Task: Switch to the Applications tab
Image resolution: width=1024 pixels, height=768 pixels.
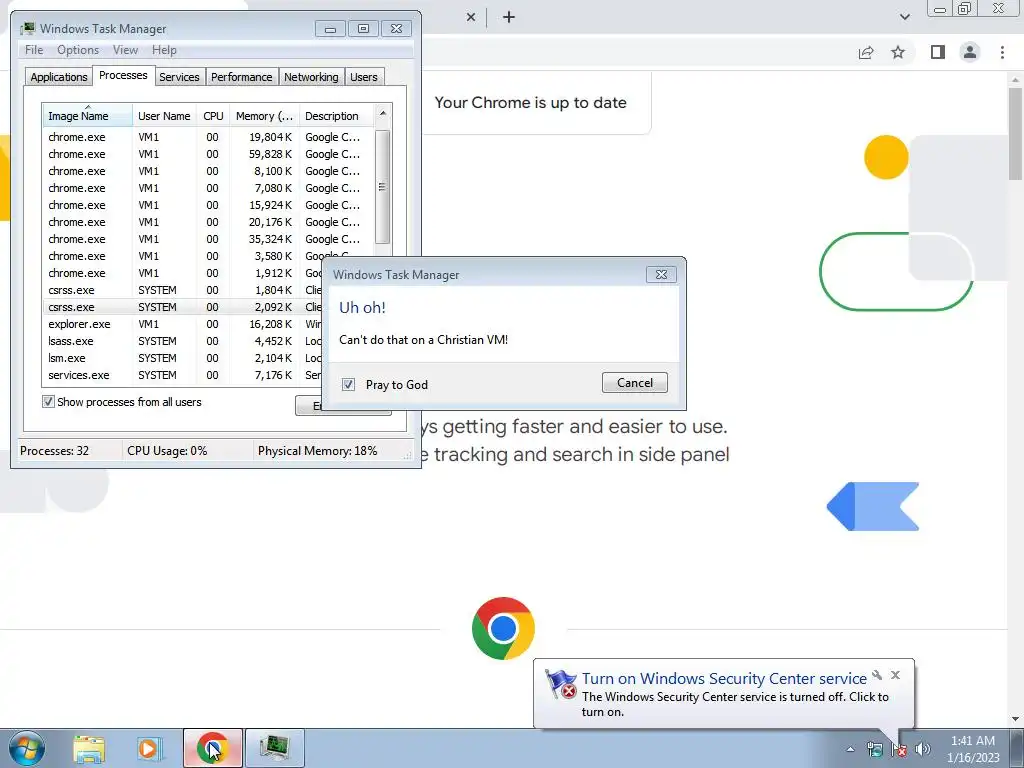Action: coord(59,77)
